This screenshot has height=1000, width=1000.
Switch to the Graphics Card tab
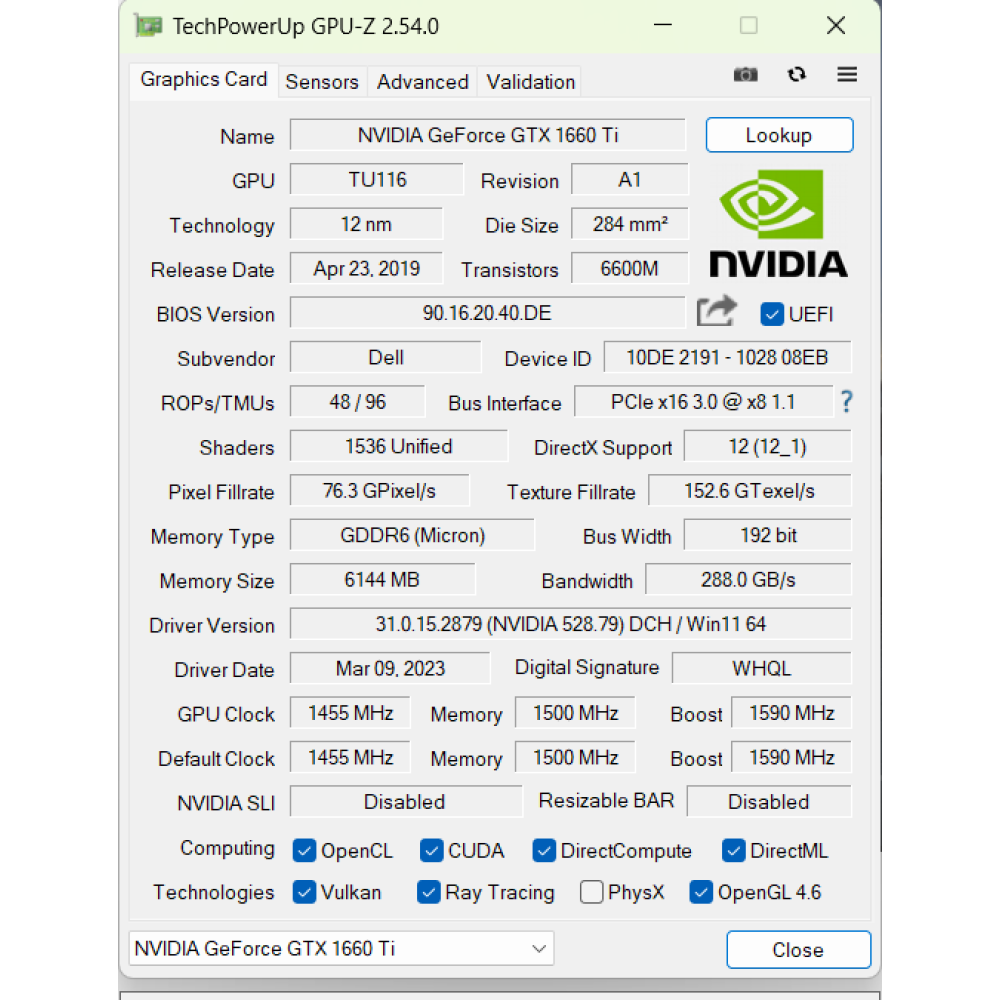(203, 79)
